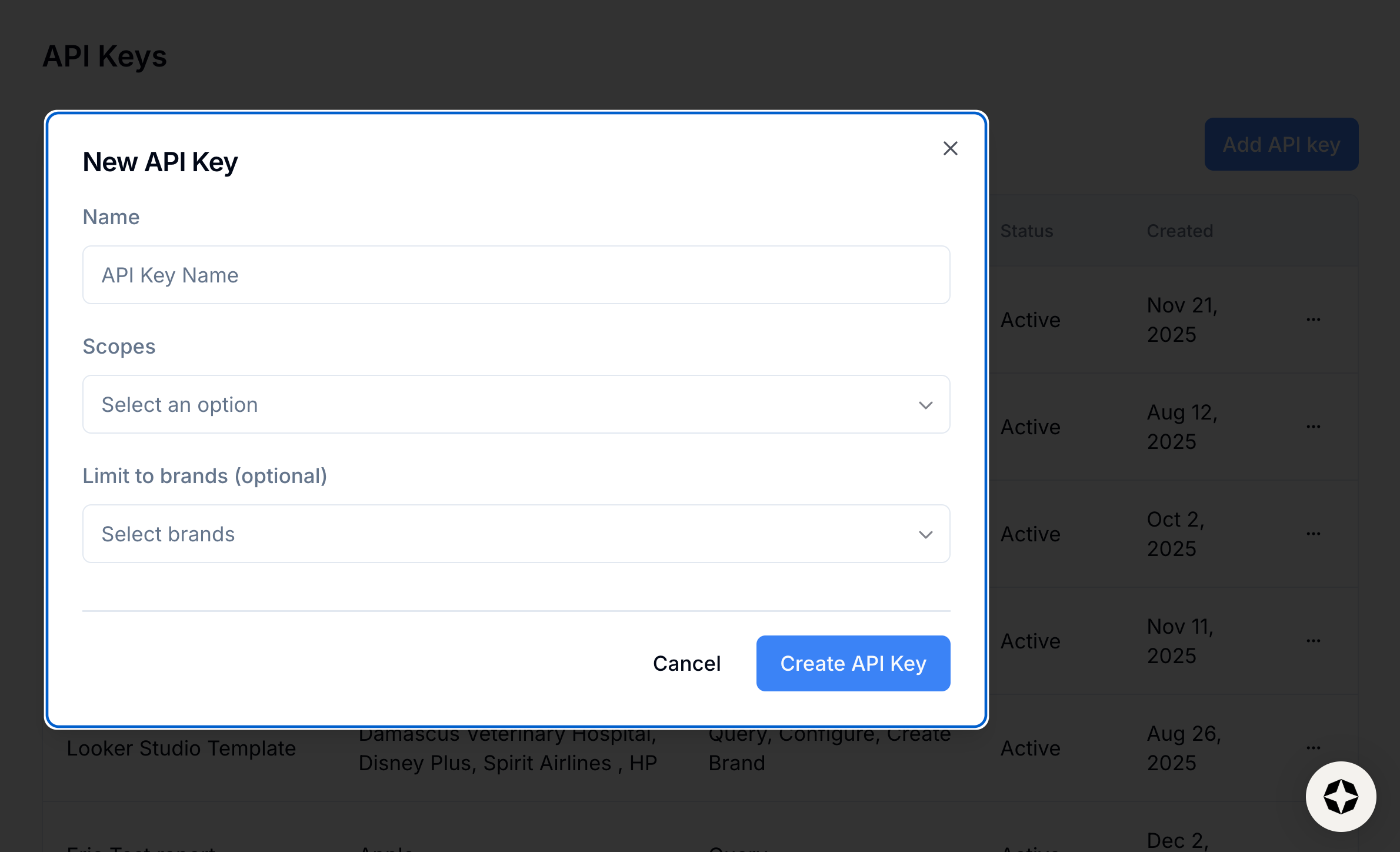Close the New API Key dialog

[950, 148]
